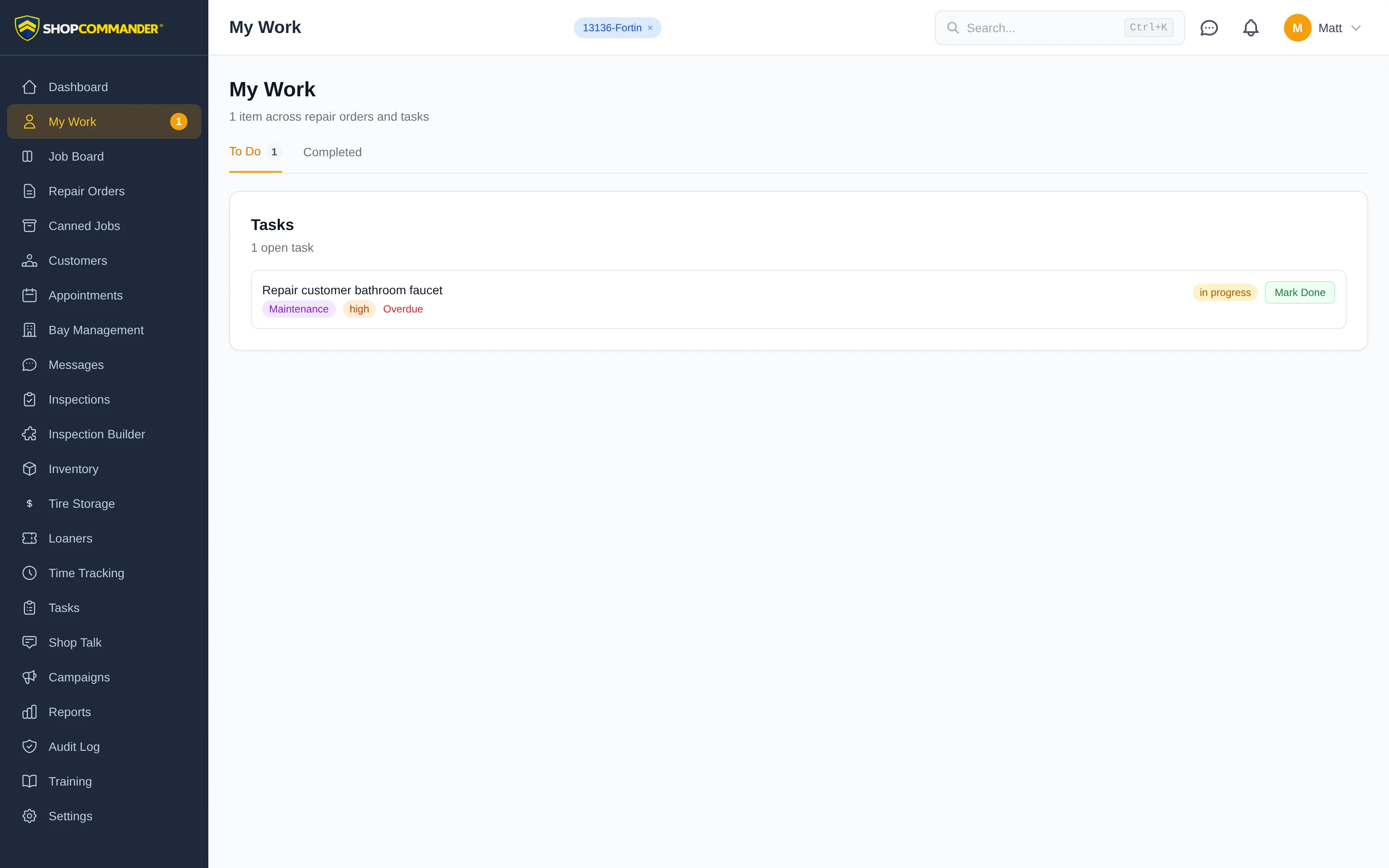Image resolution: width=1389 pixels, height=868 pixels.
Task: Open Bay Management
Action: [104, 330]
